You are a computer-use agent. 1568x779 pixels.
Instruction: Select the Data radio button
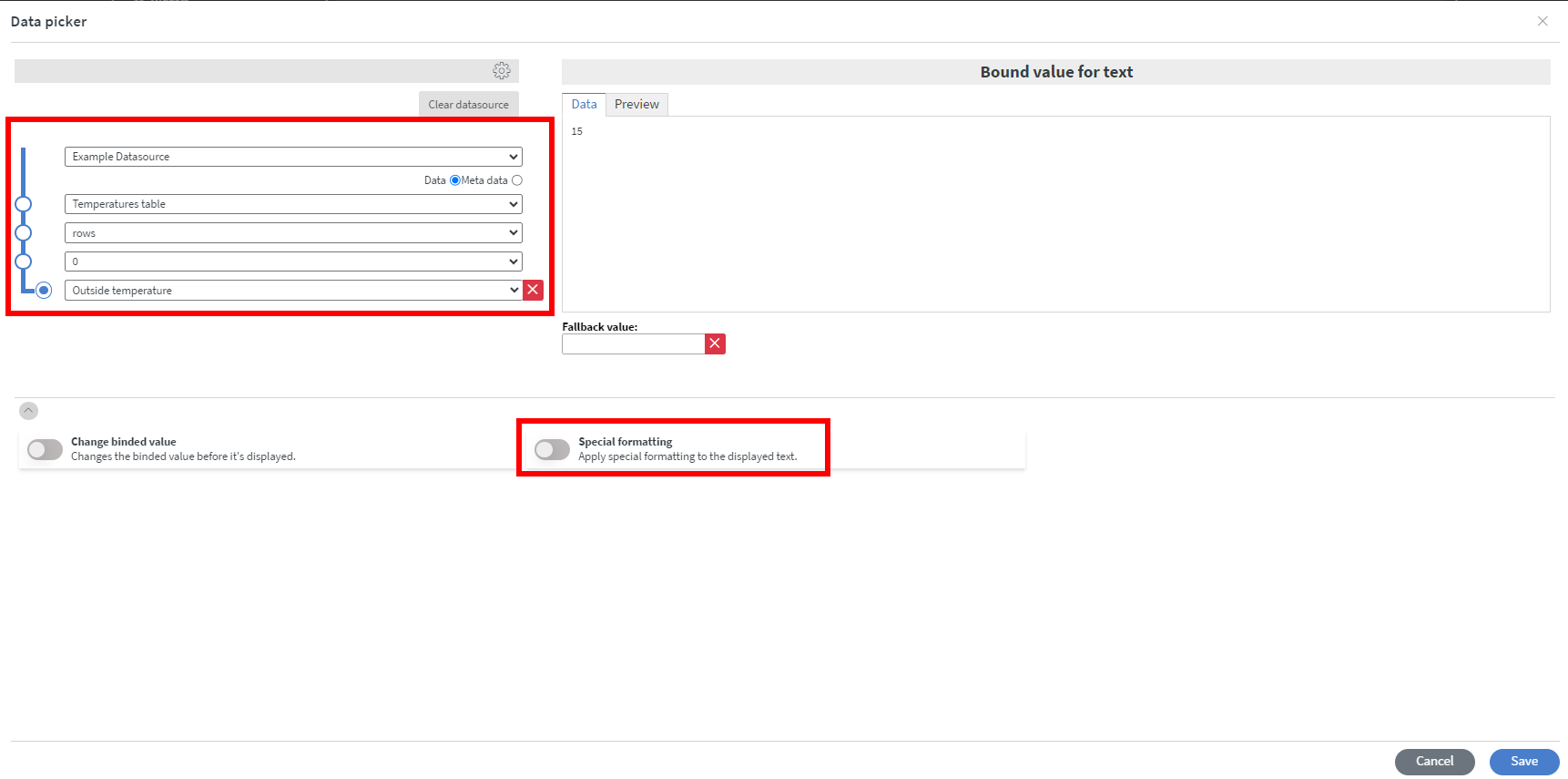455,180
